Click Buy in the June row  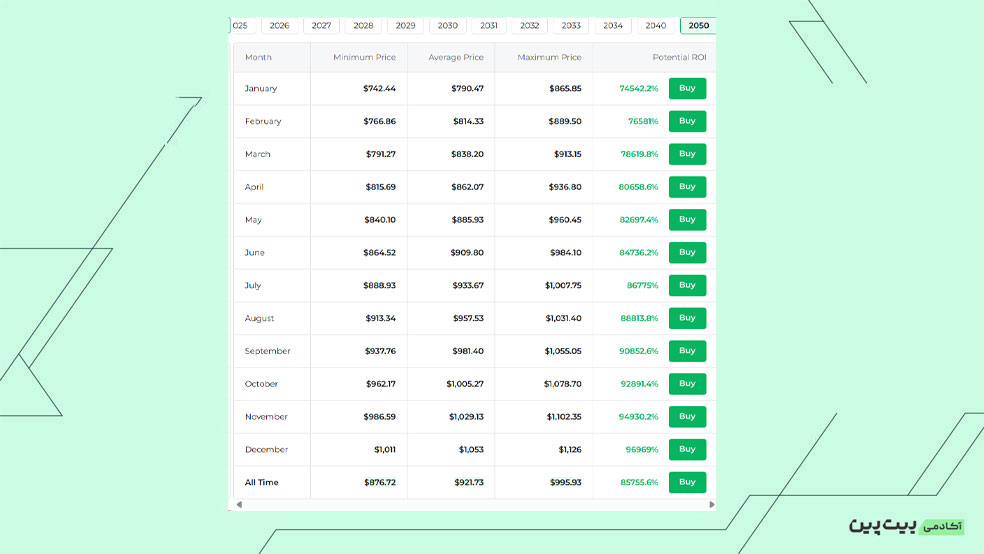[x=687, y=252]
